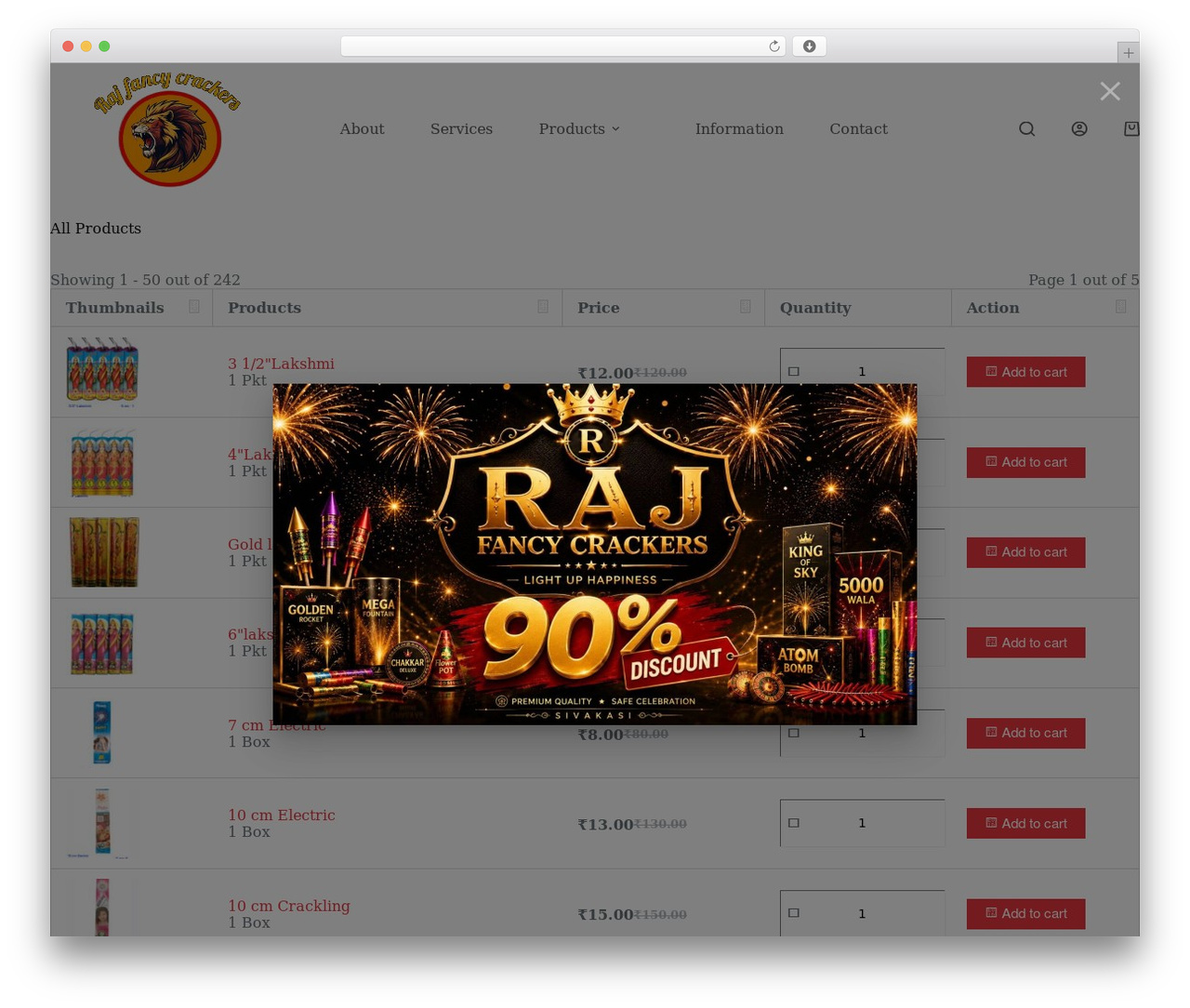Click the browser download icon
The image size is (1190, 1008).
tap(809, 46)
